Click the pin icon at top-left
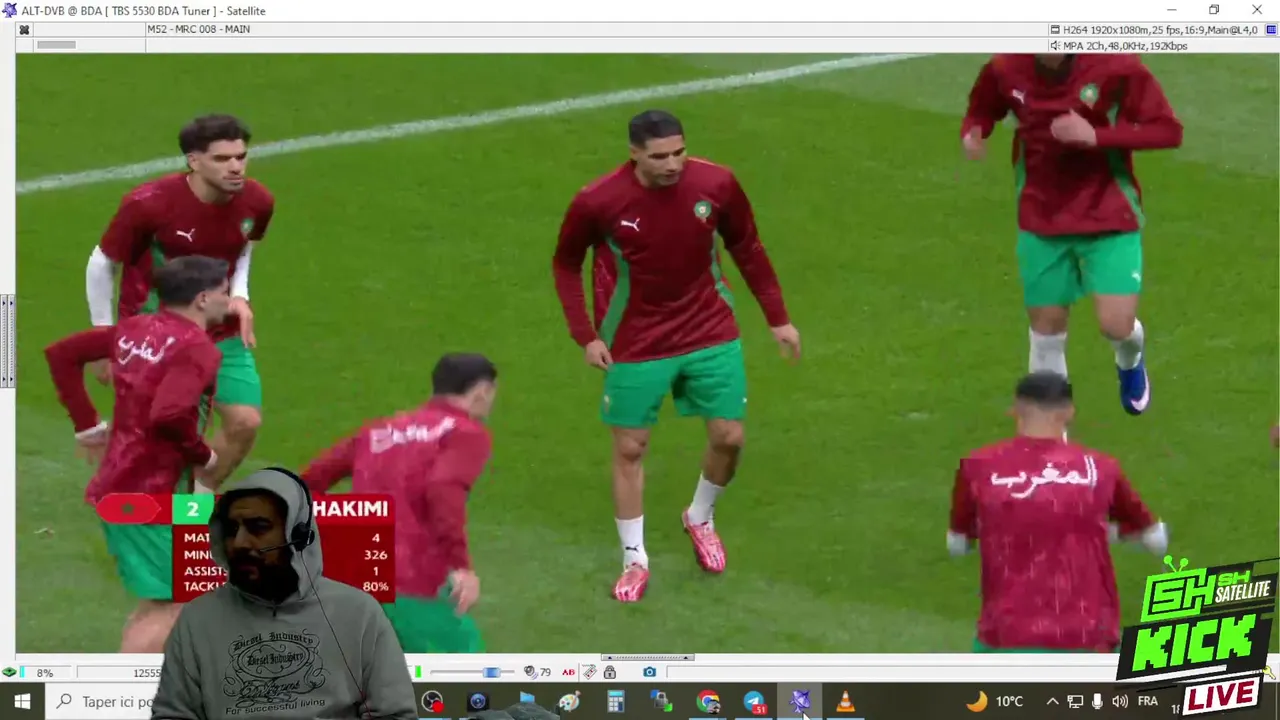Image resolution: width=1280 pixels, height=720 pixels. (24, 29)
